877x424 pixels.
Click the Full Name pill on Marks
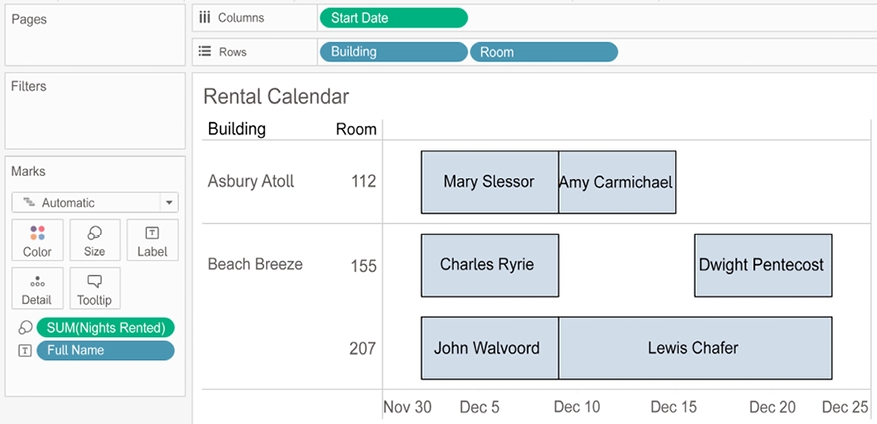[105, 351]
